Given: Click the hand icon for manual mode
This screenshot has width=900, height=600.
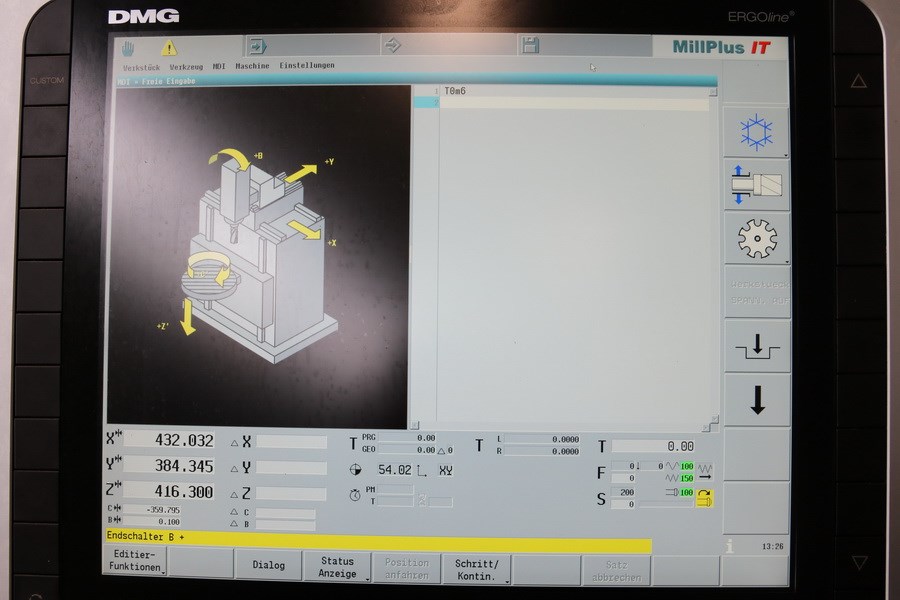Looking at the screenshot, I should 129,47.
